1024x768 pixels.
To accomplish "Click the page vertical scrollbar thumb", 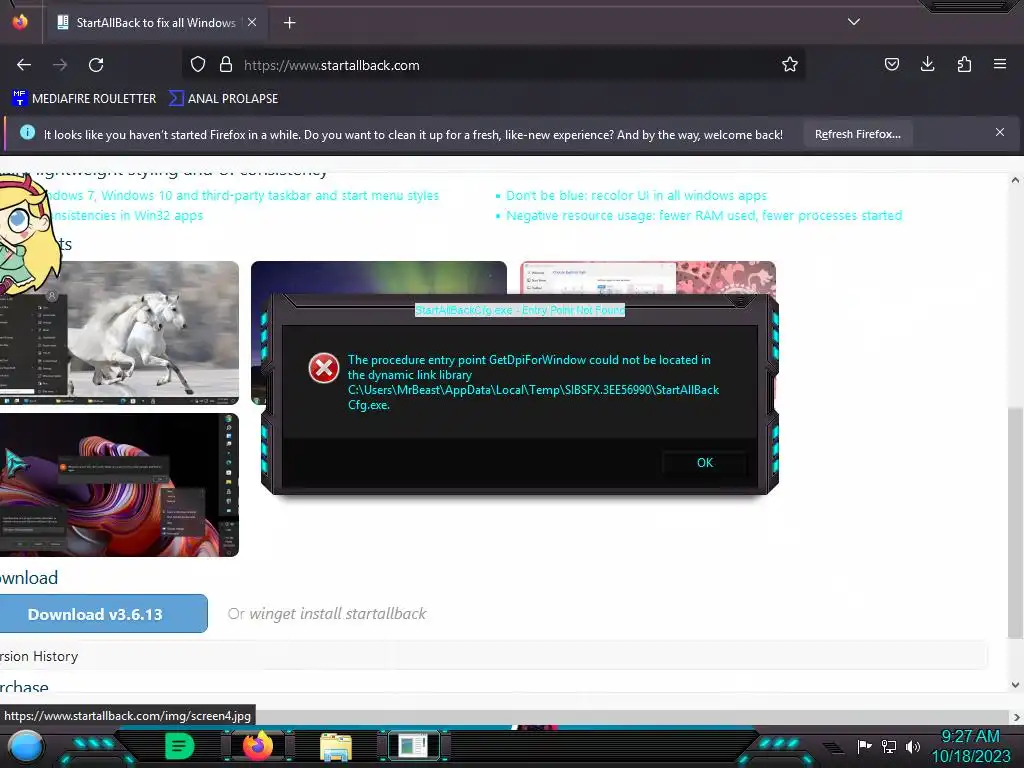I will click(x=1015, y=522).
